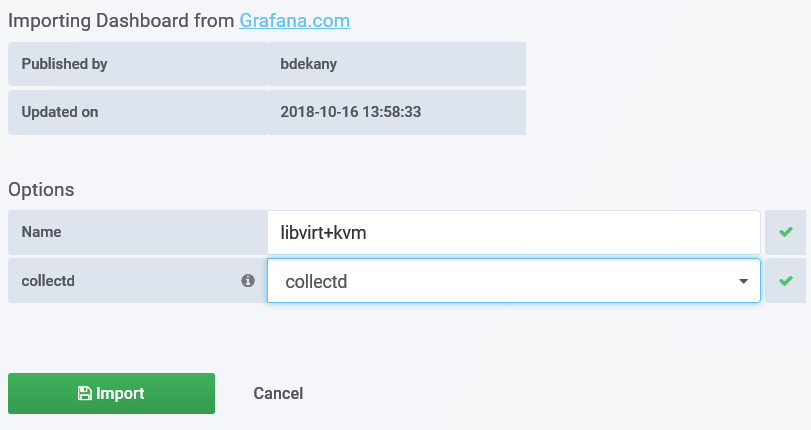
Task: Click the floppy disk icon on Import
Action: point(85,394)
